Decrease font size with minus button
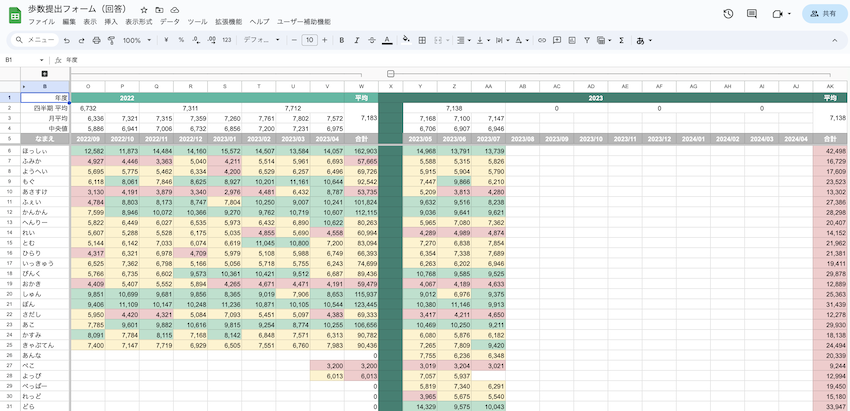Viewport: 850px width, 411px height. [x=294, y=40]
